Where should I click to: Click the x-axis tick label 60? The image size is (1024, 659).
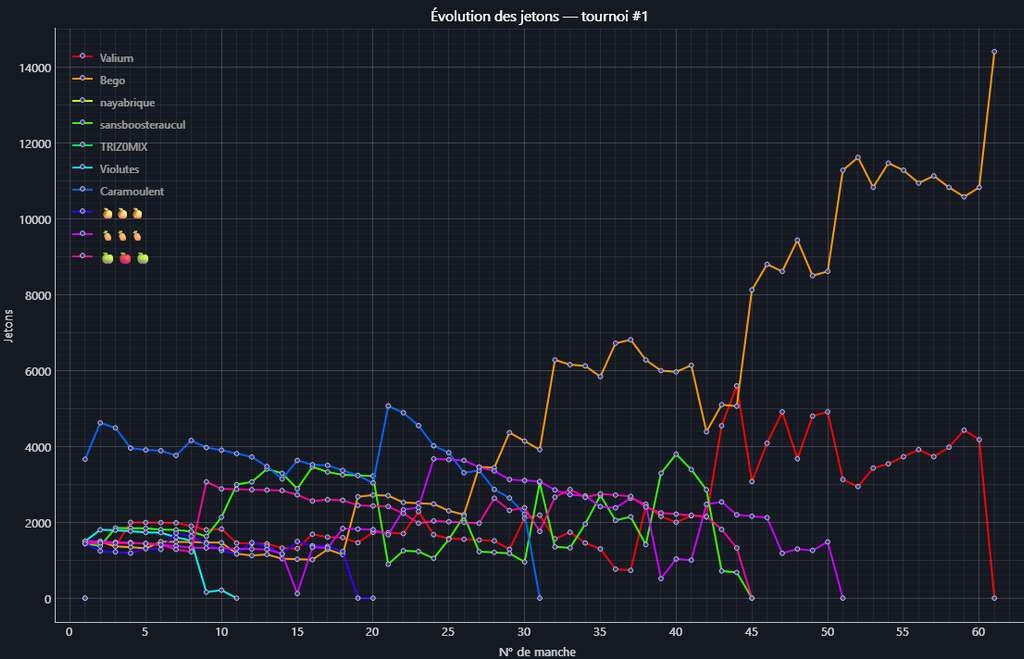tap(978, 632)
